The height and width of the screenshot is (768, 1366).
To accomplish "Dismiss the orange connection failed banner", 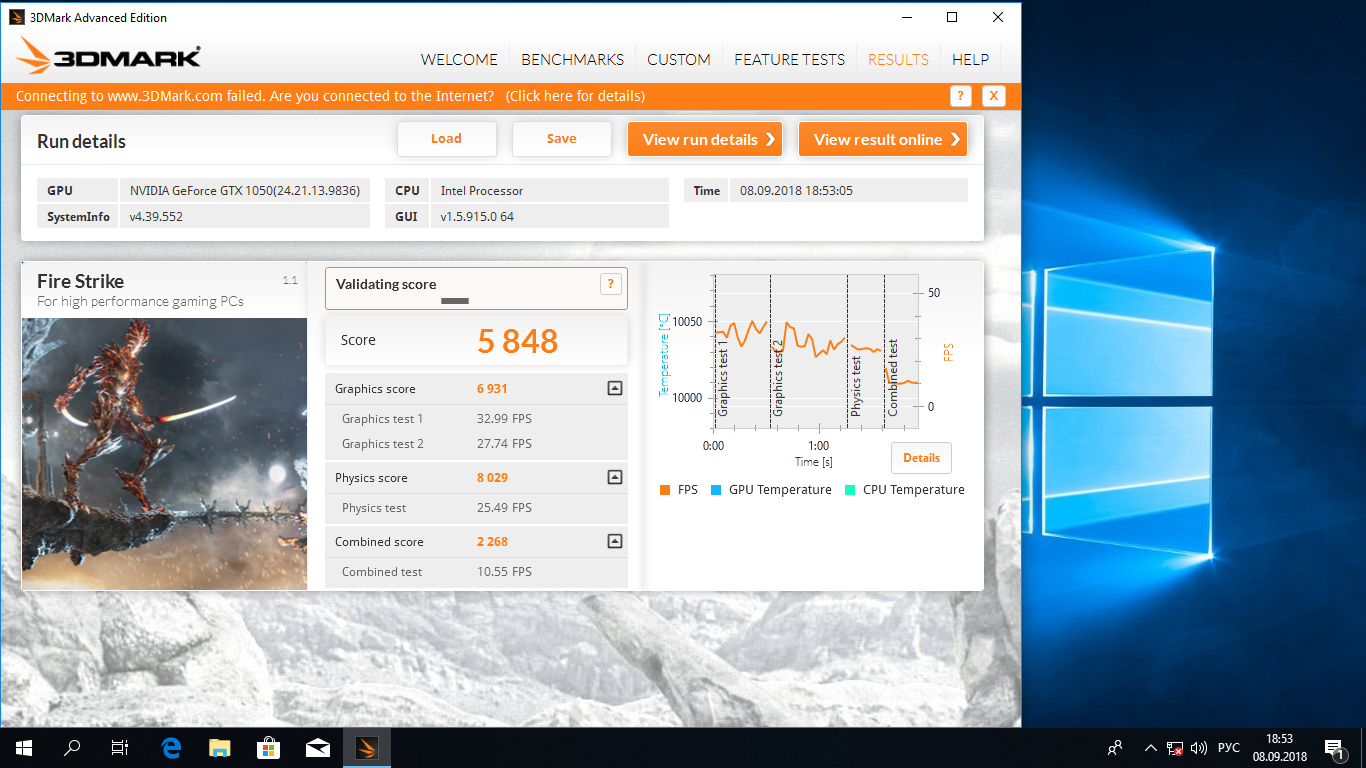I will [993, 96].
